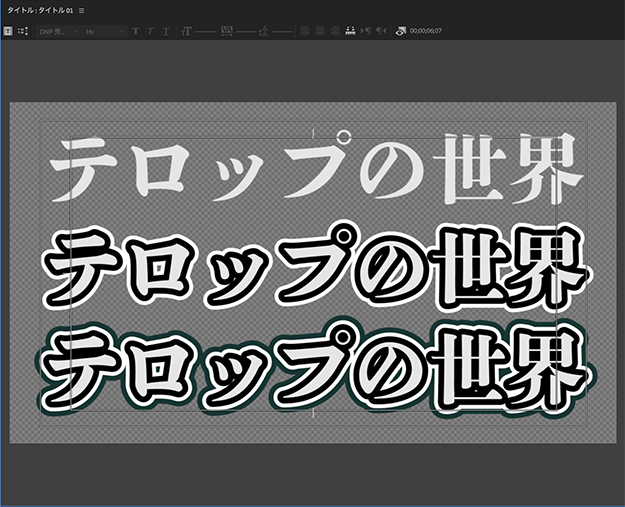The image size is (625, 507).
Task: Toggle italic text style
Action: pos(149,31)
